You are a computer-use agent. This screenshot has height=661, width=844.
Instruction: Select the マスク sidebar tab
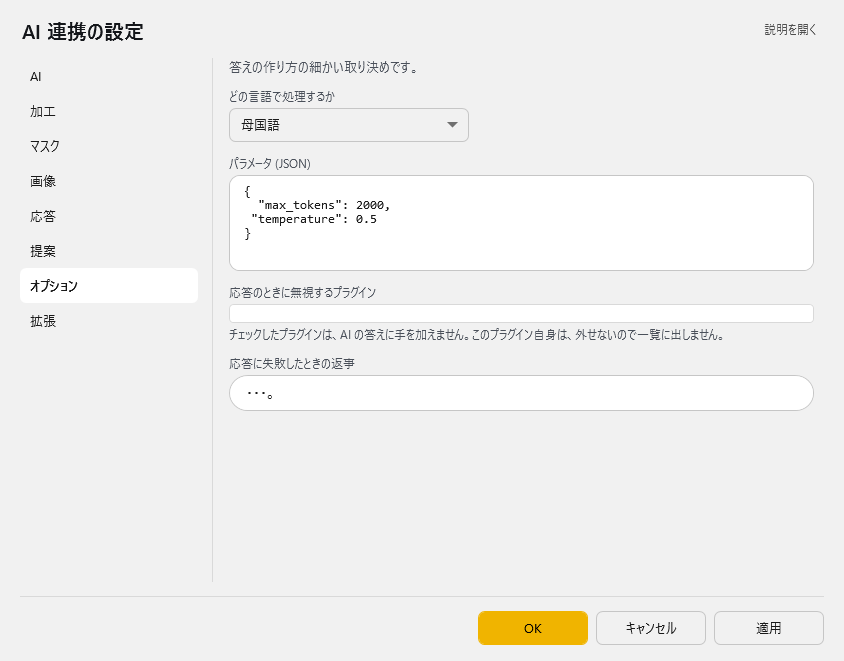tap(109, 146)
